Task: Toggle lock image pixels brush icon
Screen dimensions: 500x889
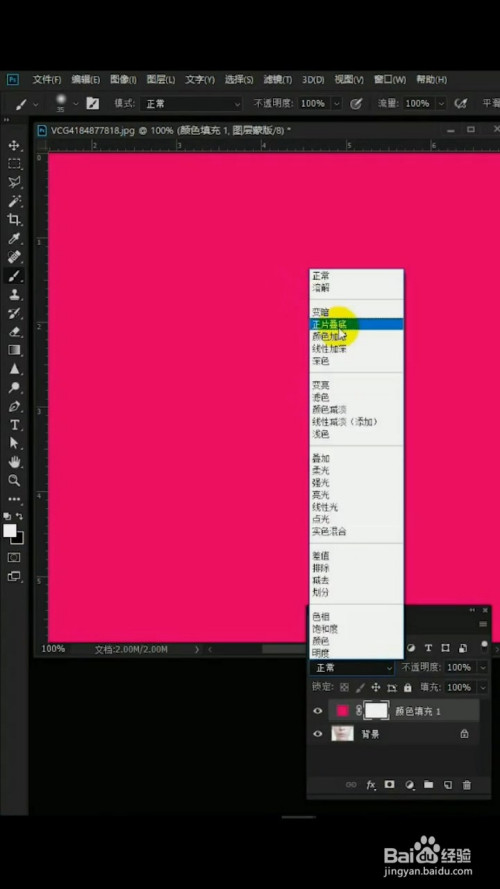Action: click(x=360, y=687)
